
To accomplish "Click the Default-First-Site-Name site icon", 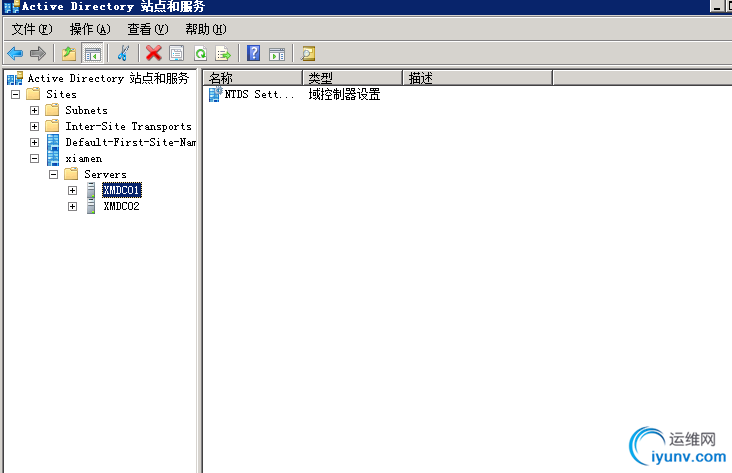I will pyautogui.click(x=53, y=142).
